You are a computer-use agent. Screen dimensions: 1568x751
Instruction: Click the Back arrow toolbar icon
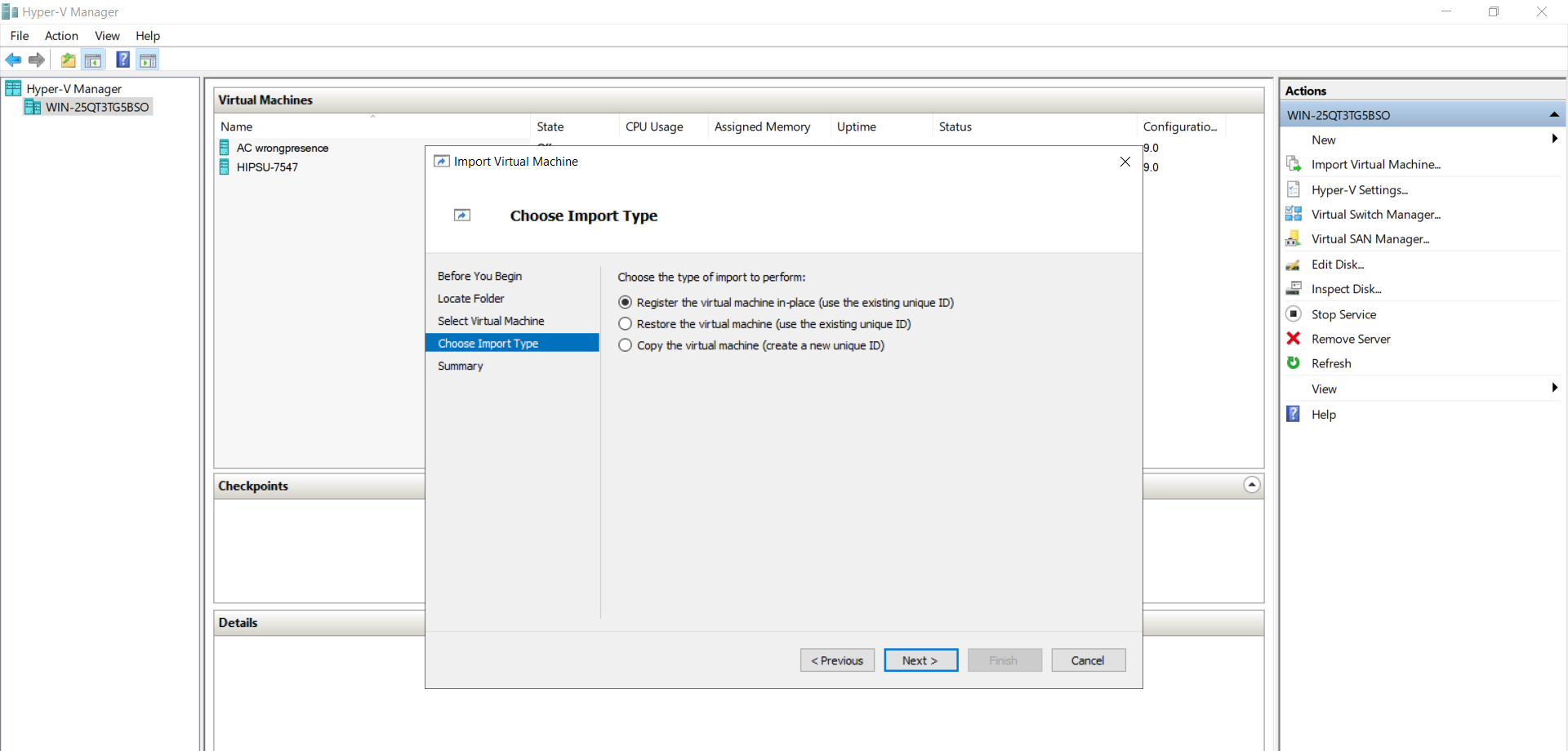click(13, 60)
